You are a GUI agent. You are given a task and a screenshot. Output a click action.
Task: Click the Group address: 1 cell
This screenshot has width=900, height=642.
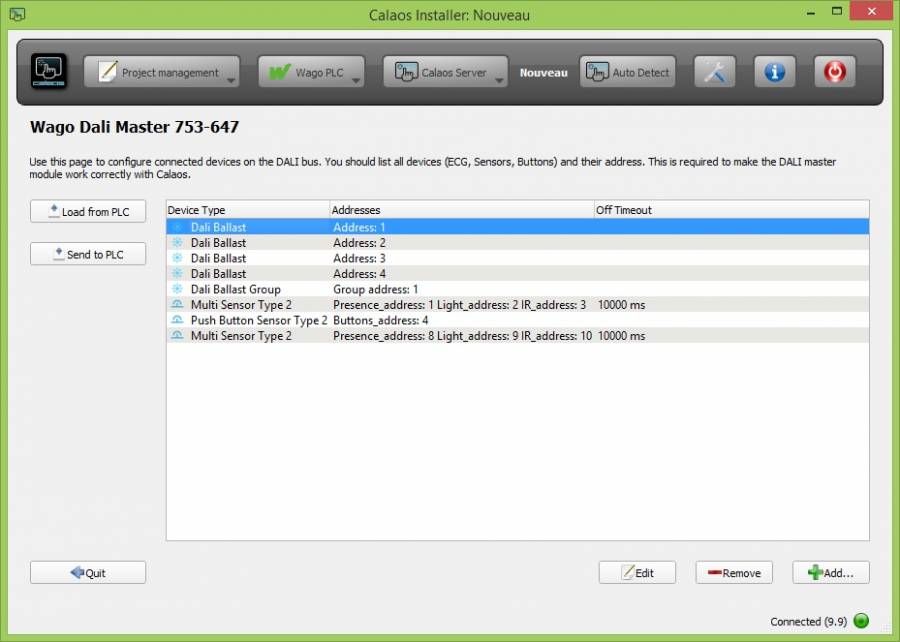[x=375, y=289]
